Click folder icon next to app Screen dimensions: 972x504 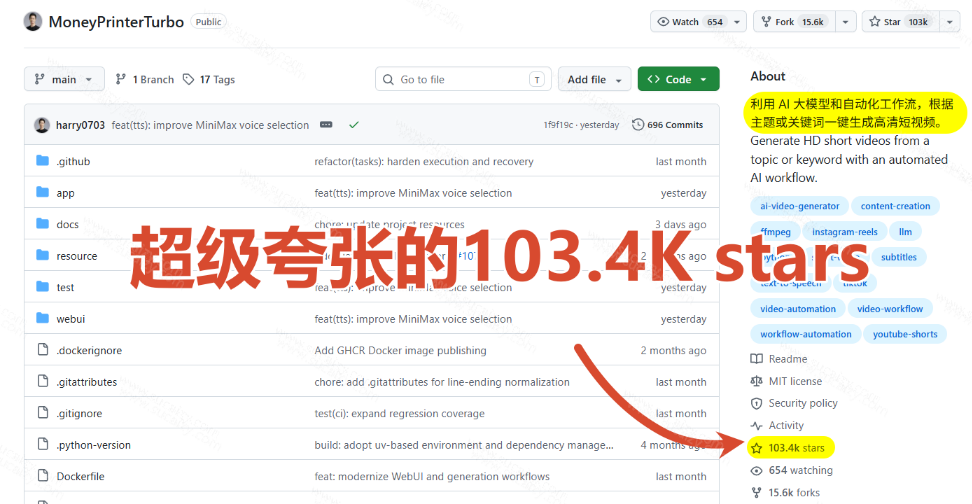coord(42,192)
